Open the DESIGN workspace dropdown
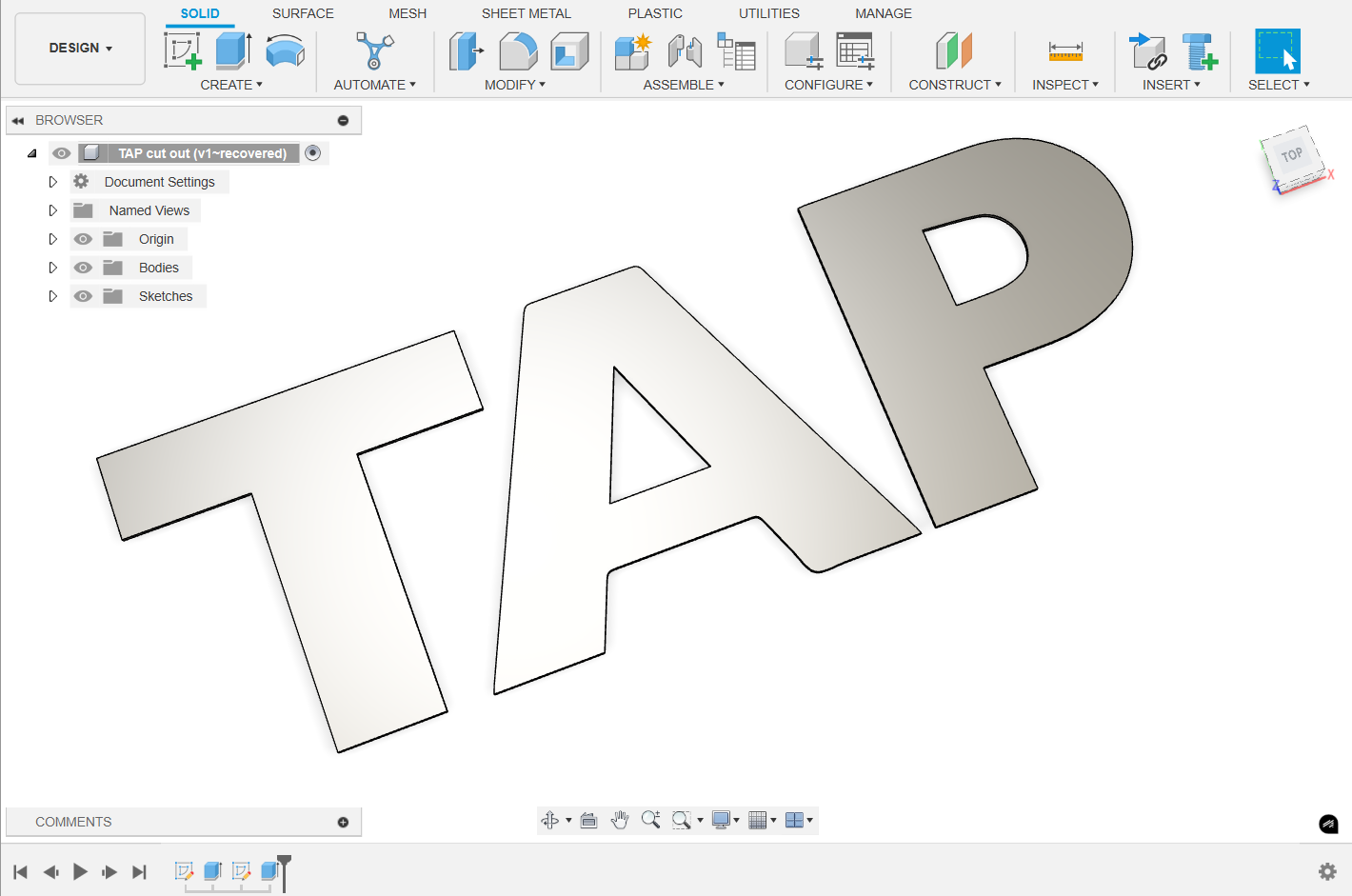This screenshot has width=1352, height=896. click(x=81, y=49)
